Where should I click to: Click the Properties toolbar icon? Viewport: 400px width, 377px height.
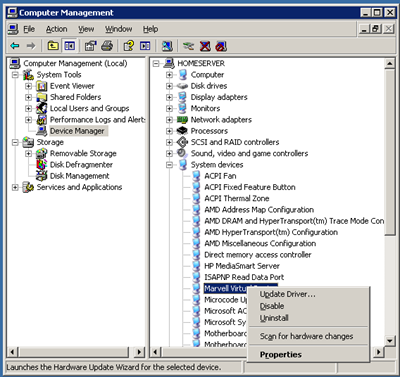coord(90,46)
